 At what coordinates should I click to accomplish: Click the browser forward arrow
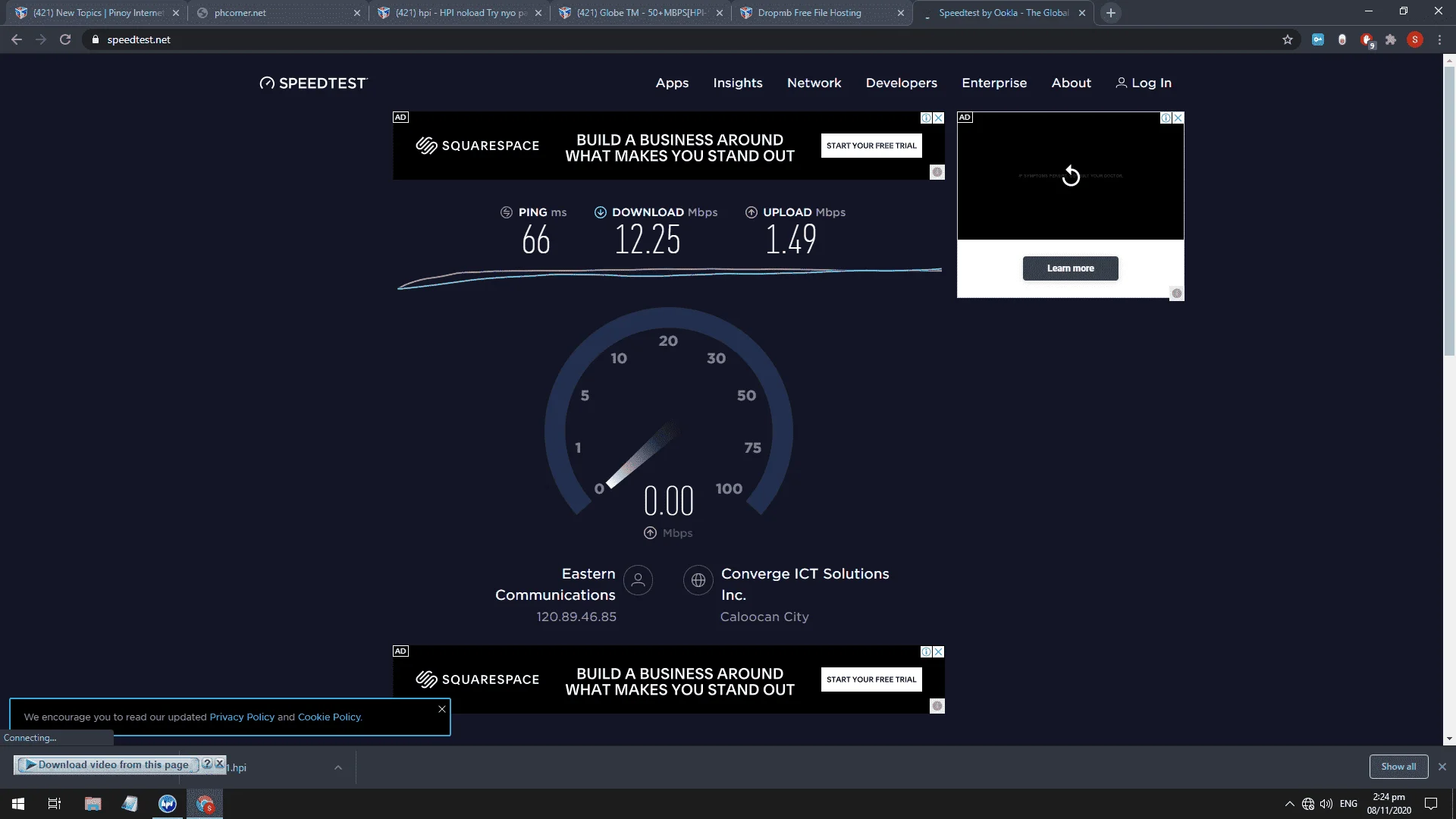41,39
